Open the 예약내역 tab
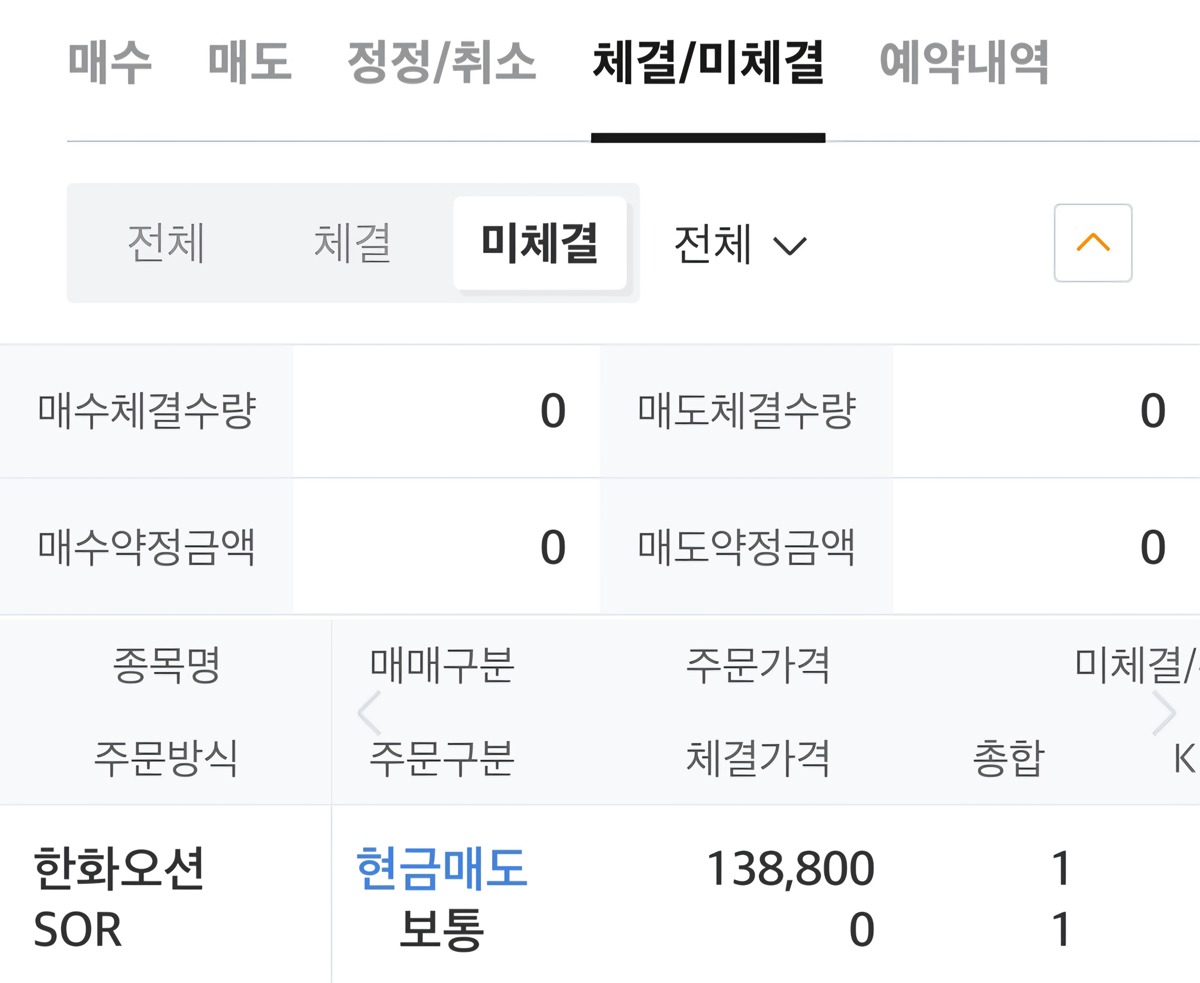1200x983 pixels. (964, 63)
